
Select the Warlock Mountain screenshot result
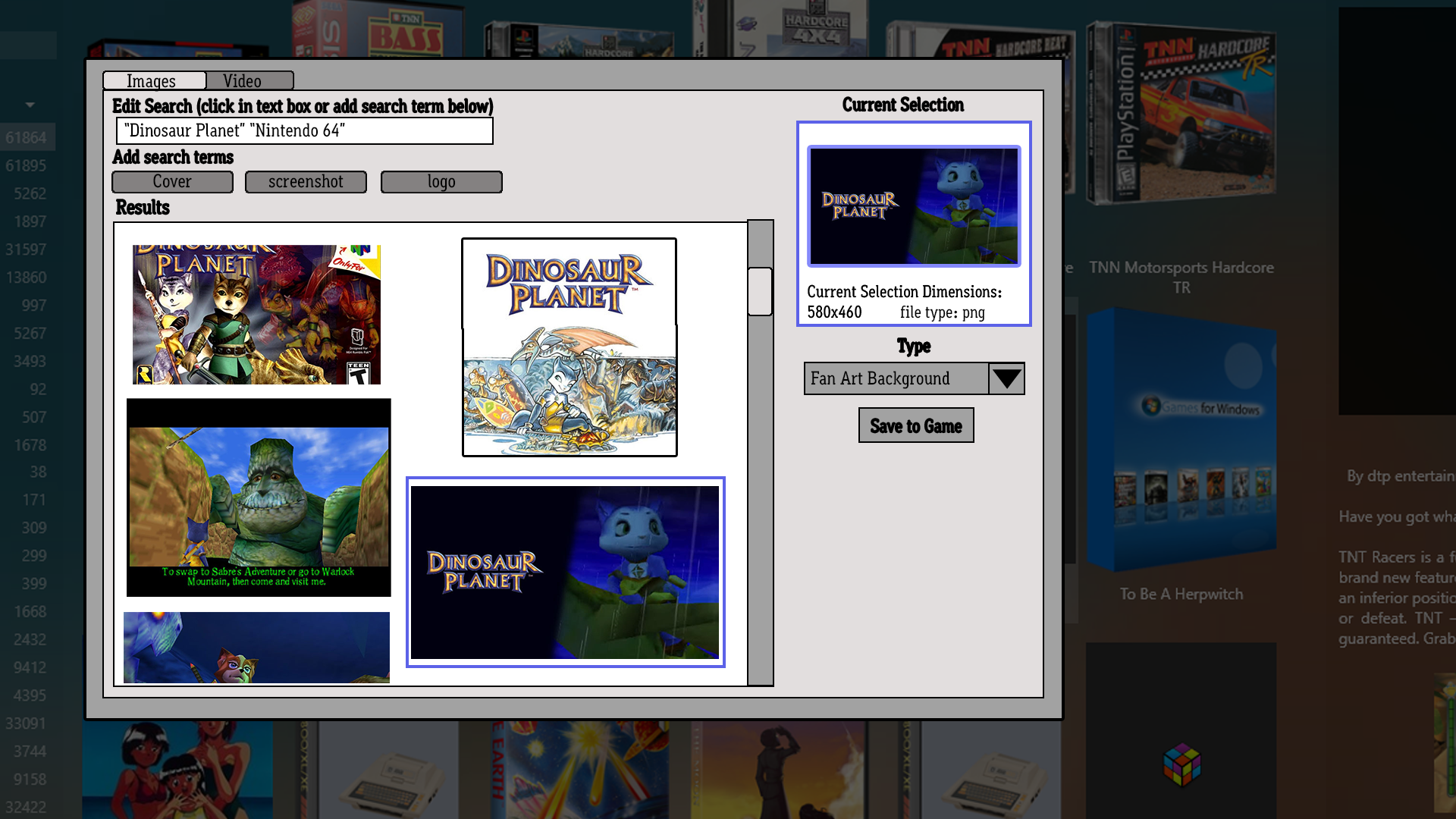pos(259,497)
